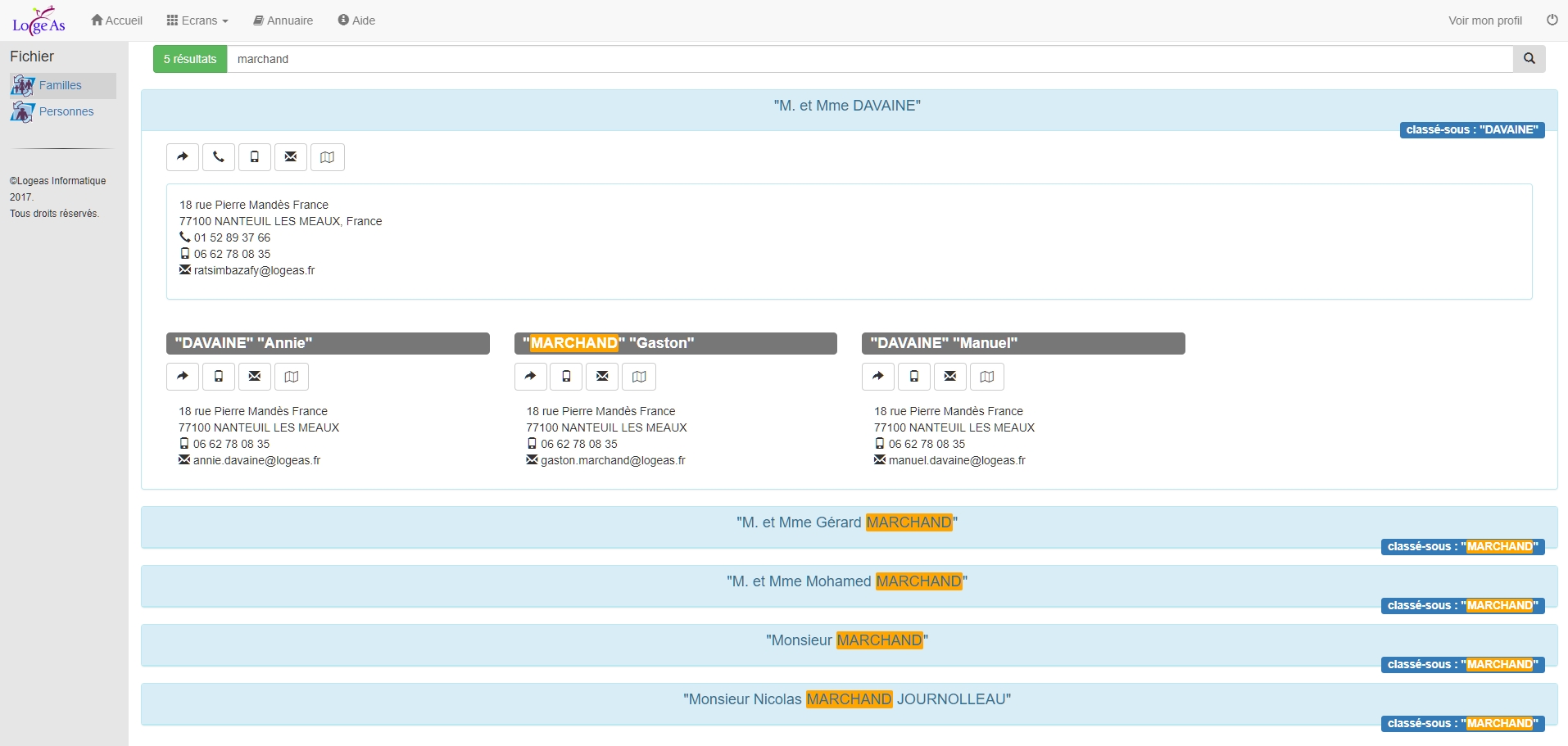The image size is (1568, 746).
Task: Click the share arrow for Gaston MARCHAND
Action: (x=530, y=377)
